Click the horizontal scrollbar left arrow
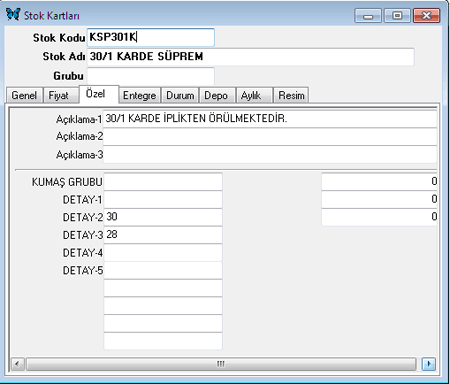The height and width of the screenshot is (384, 450). point(18,364)
